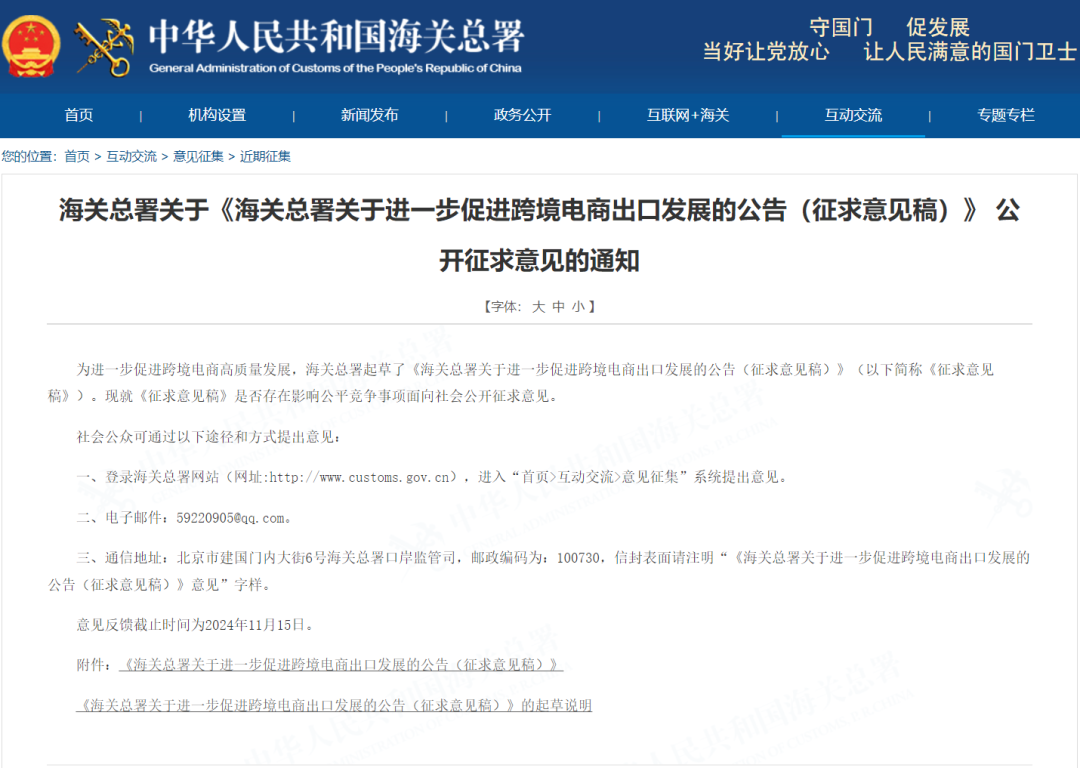This screenshot has width=1080, height=768.
Task: Set font size to 大
Action: coord(540,306)
